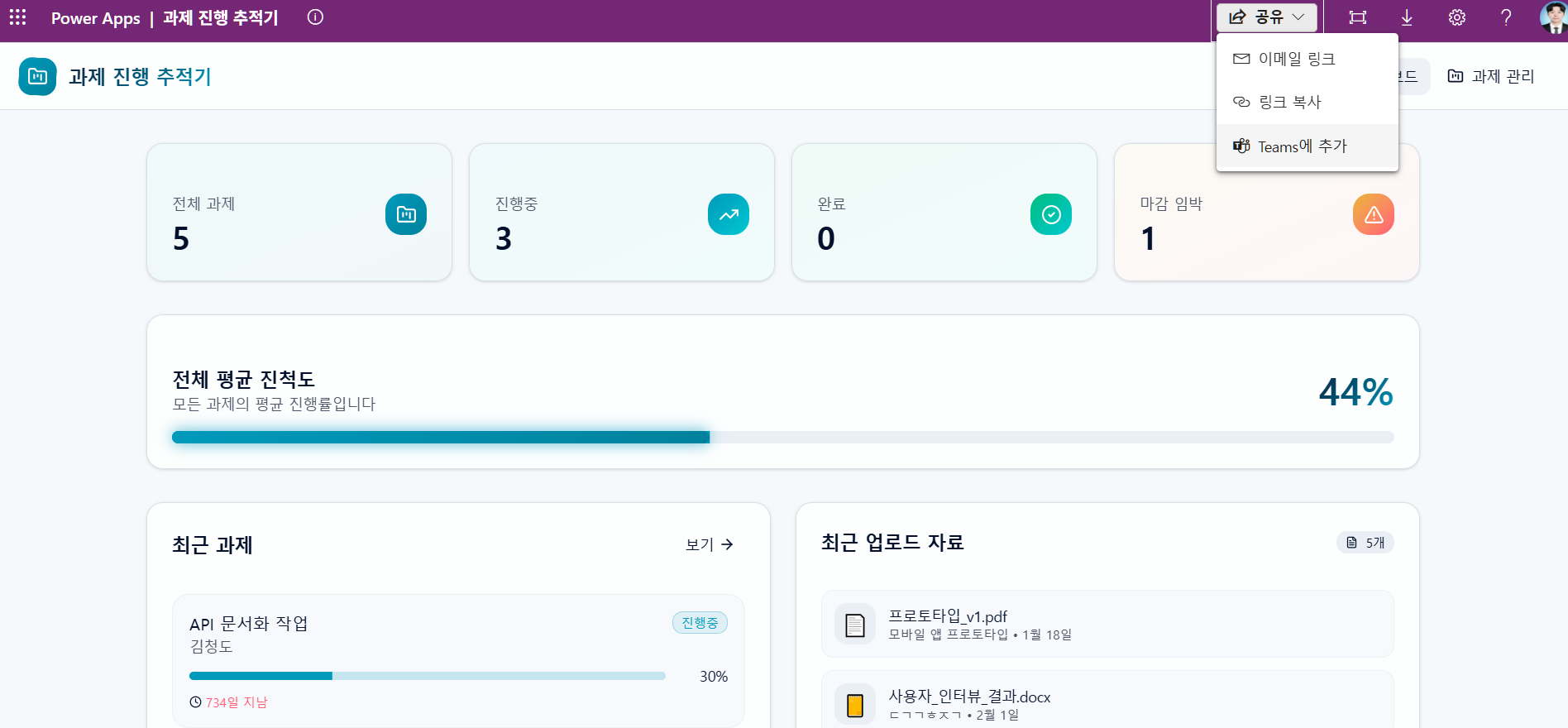Click the checkmark icon on 완료 card
The height and width of the screenshot is (728, 1568).
(1051, 214)
